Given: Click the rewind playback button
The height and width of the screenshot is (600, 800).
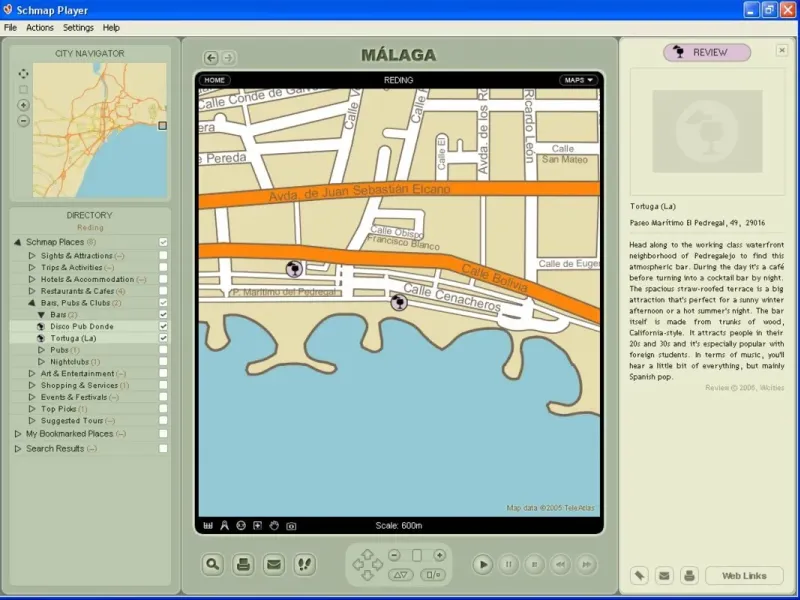Looking at the screenshot, I should (x=561, y=564).
